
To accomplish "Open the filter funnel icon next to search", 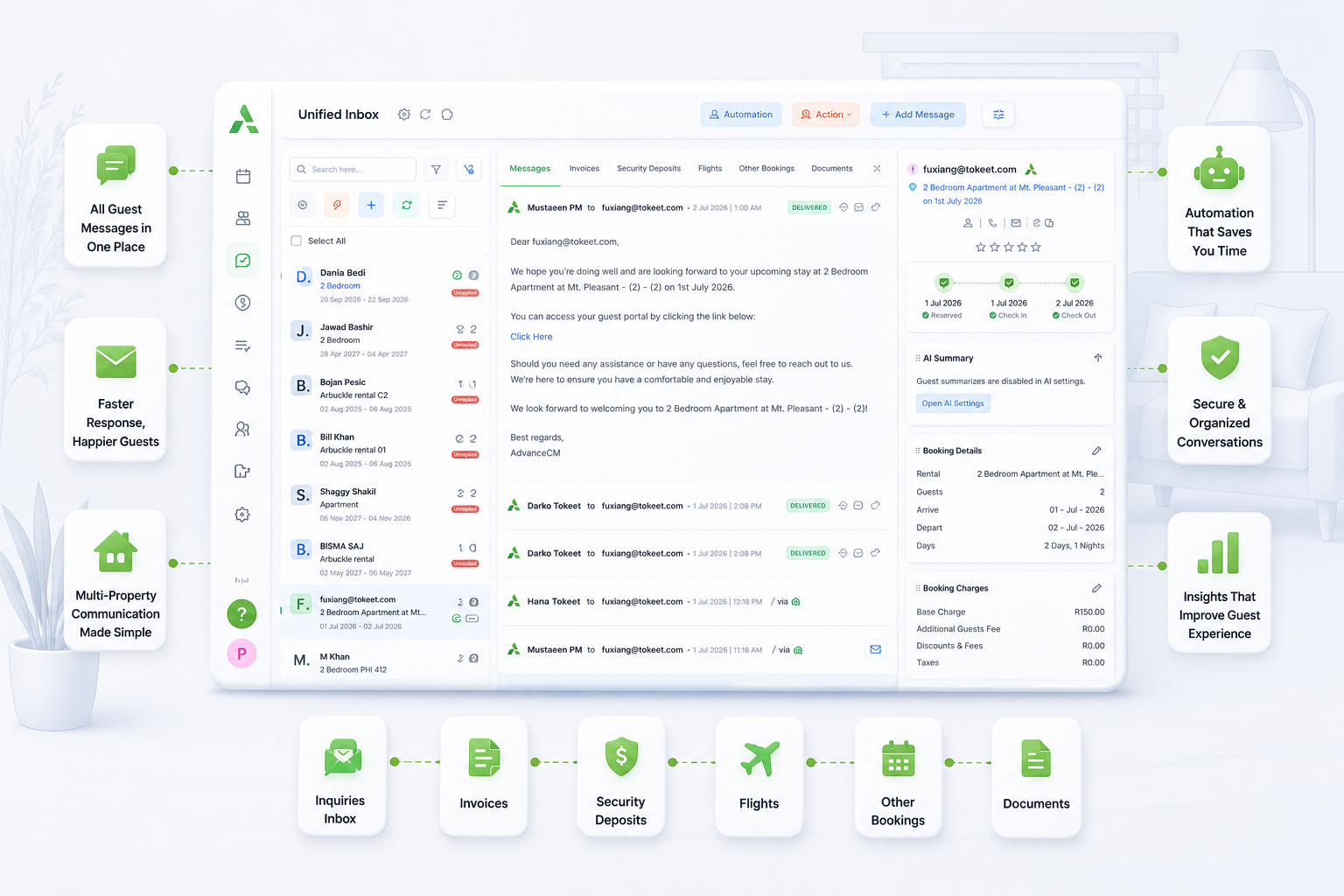I will pyautogui.click(x=436, y=170).
